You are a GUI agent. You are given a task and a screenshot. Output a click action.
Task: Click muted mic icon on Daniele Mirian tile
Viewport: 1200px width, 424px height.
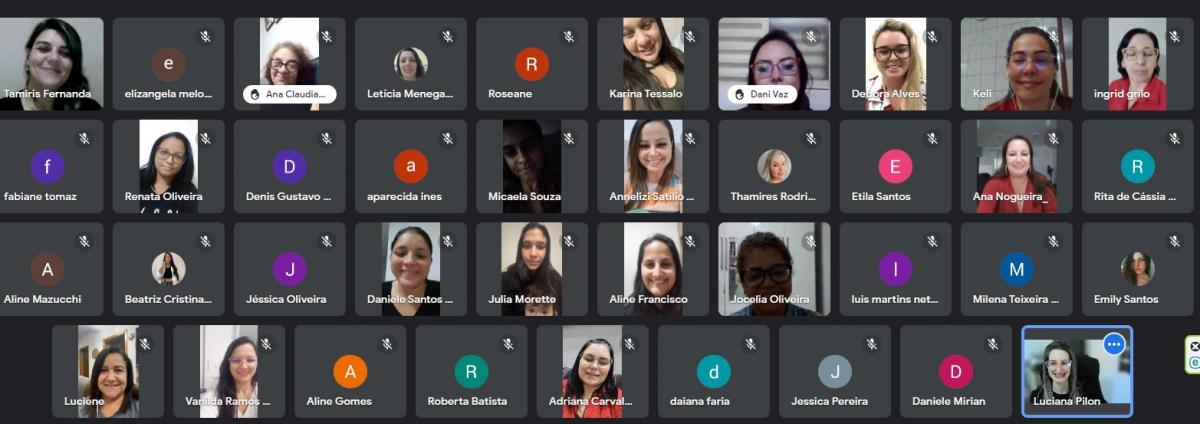(993, 344)
